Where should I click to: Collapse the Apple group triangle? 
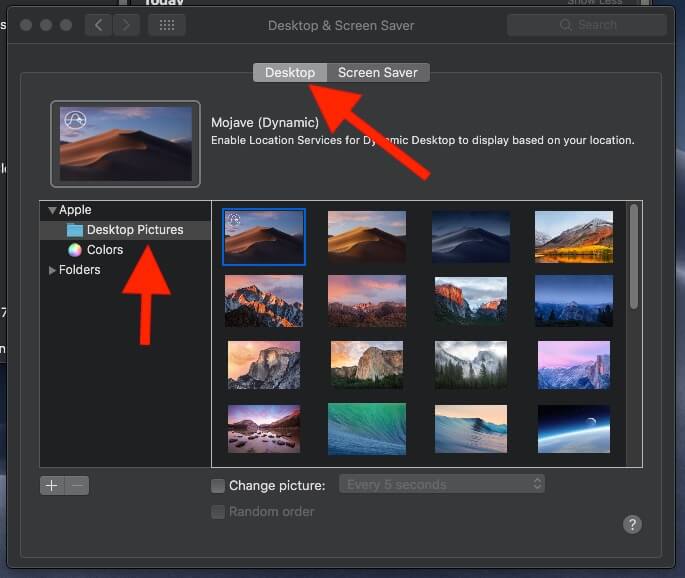[52, 211]
